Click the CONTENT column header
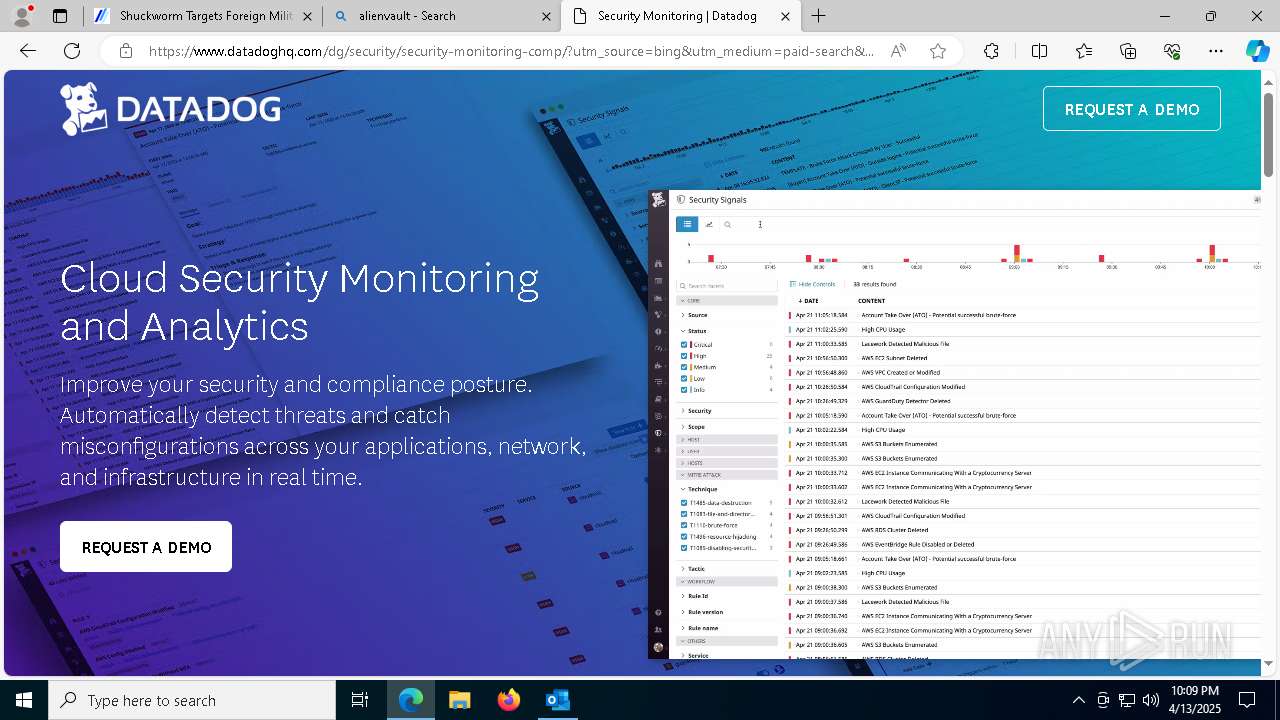The height and width of the screenshot is (720, 1280). pos(871,300)
